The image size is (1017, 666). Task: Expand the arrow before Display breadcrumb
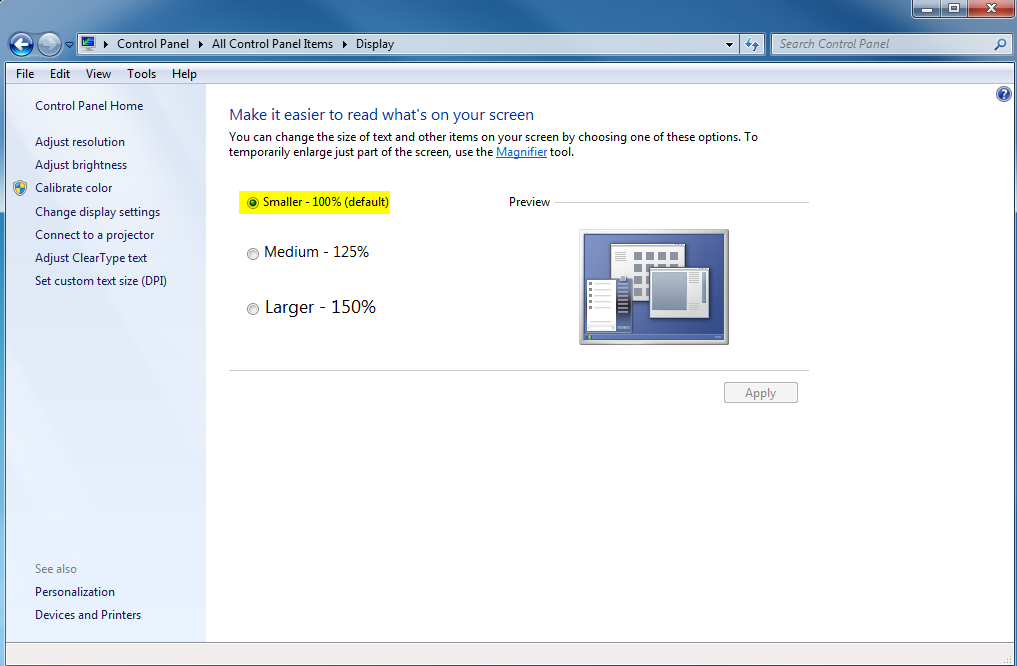345,44
